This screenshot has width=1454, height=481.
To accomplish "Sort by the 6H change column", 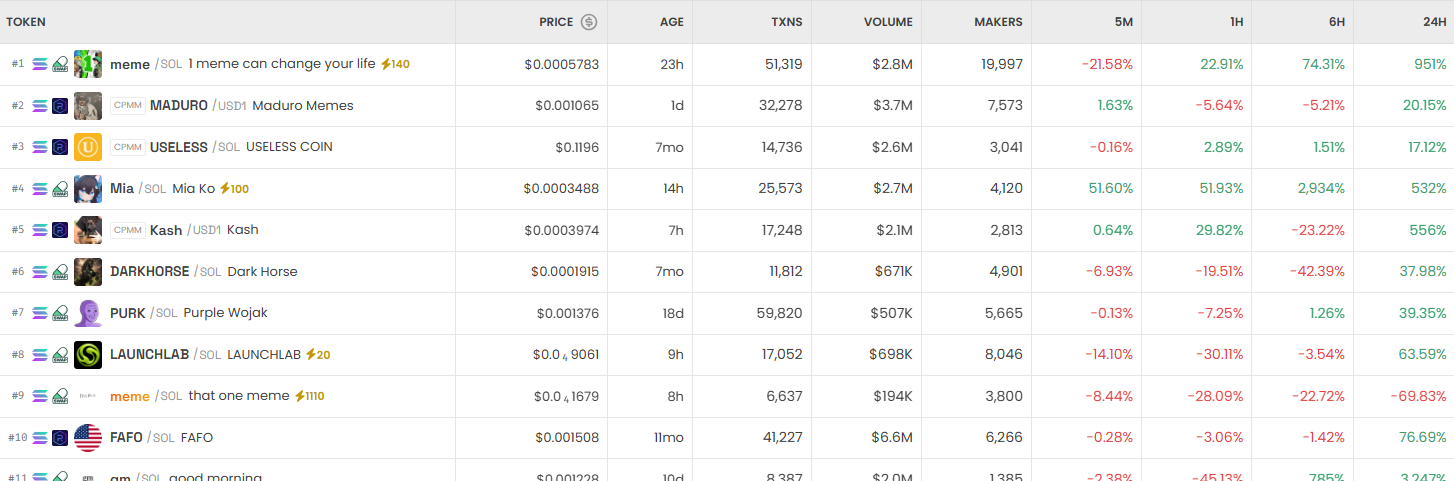I will tap(1335, 22).
